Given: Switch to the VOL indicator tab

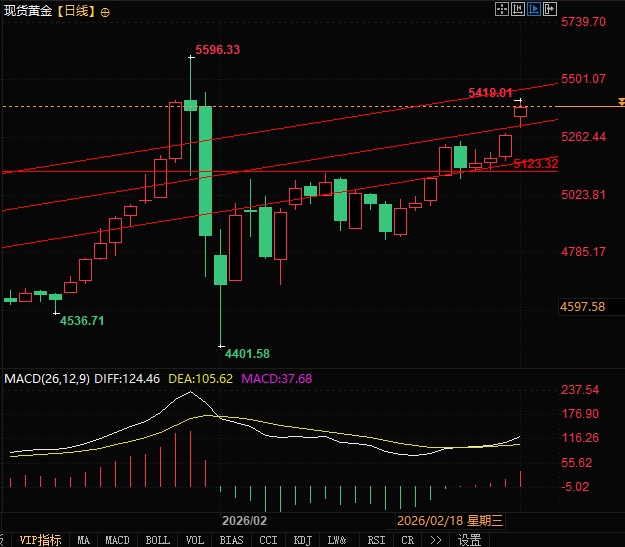Looking at the screenshot, I should coord(195,540).
